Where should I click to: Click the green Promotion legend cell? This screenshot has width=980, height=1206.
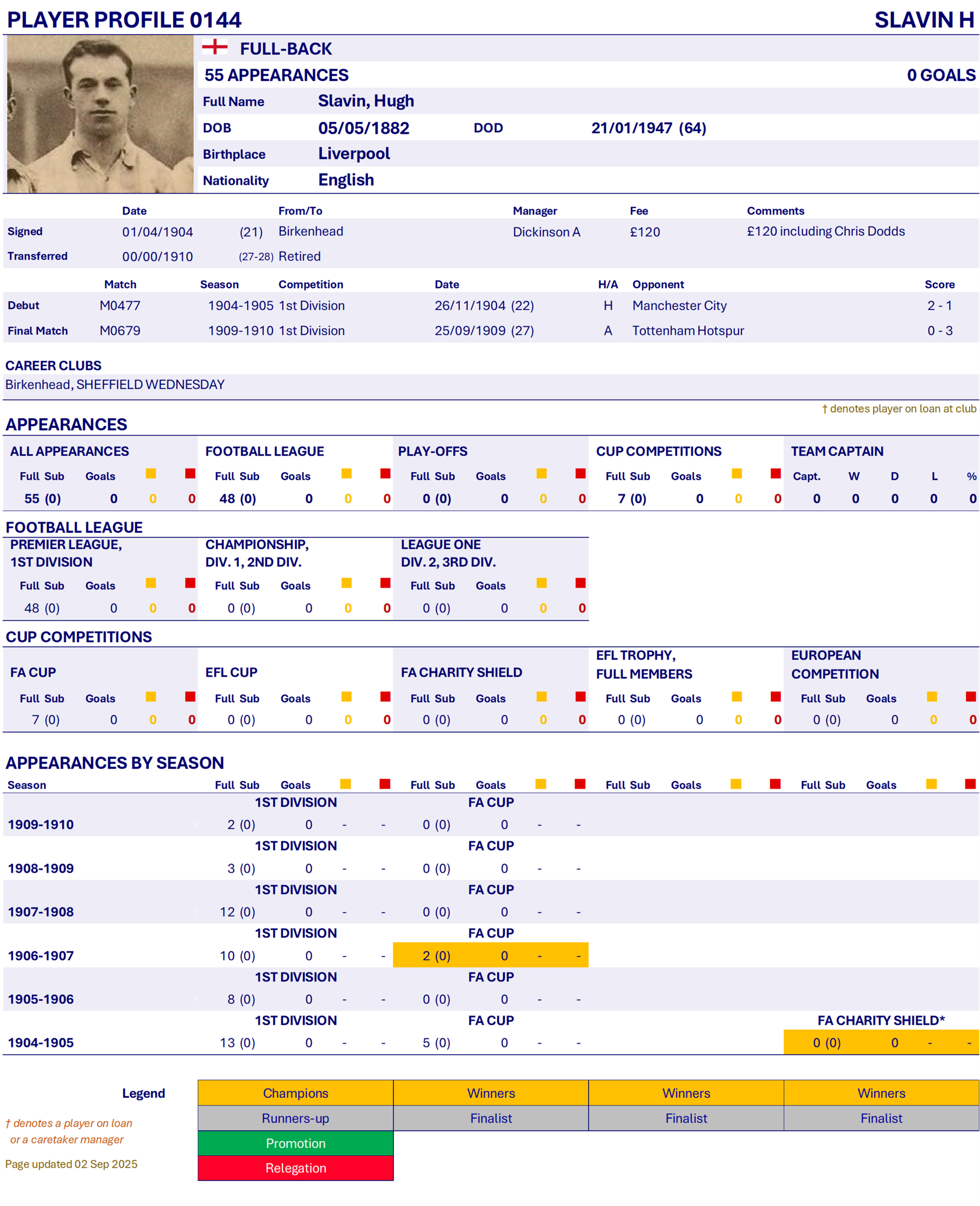[x=295, y=1143]
